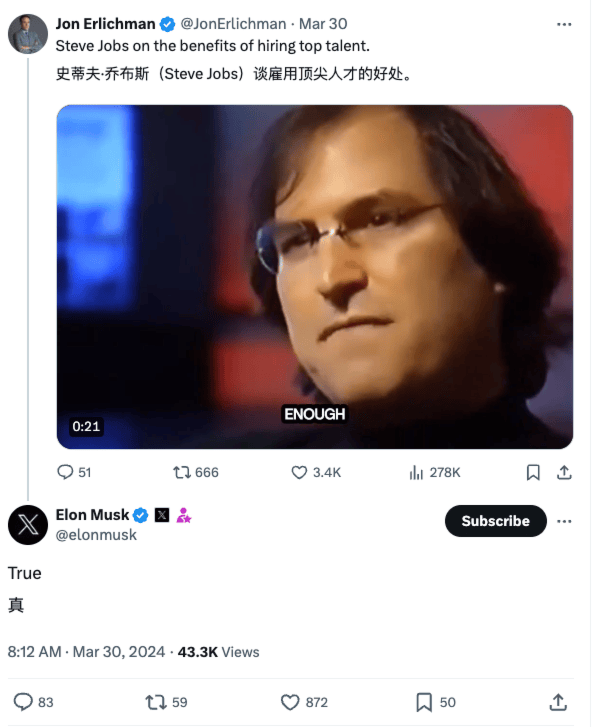Subscribe to Elon Musk
The width and height of the screenshot is (606, 727).
pos(495,521)
